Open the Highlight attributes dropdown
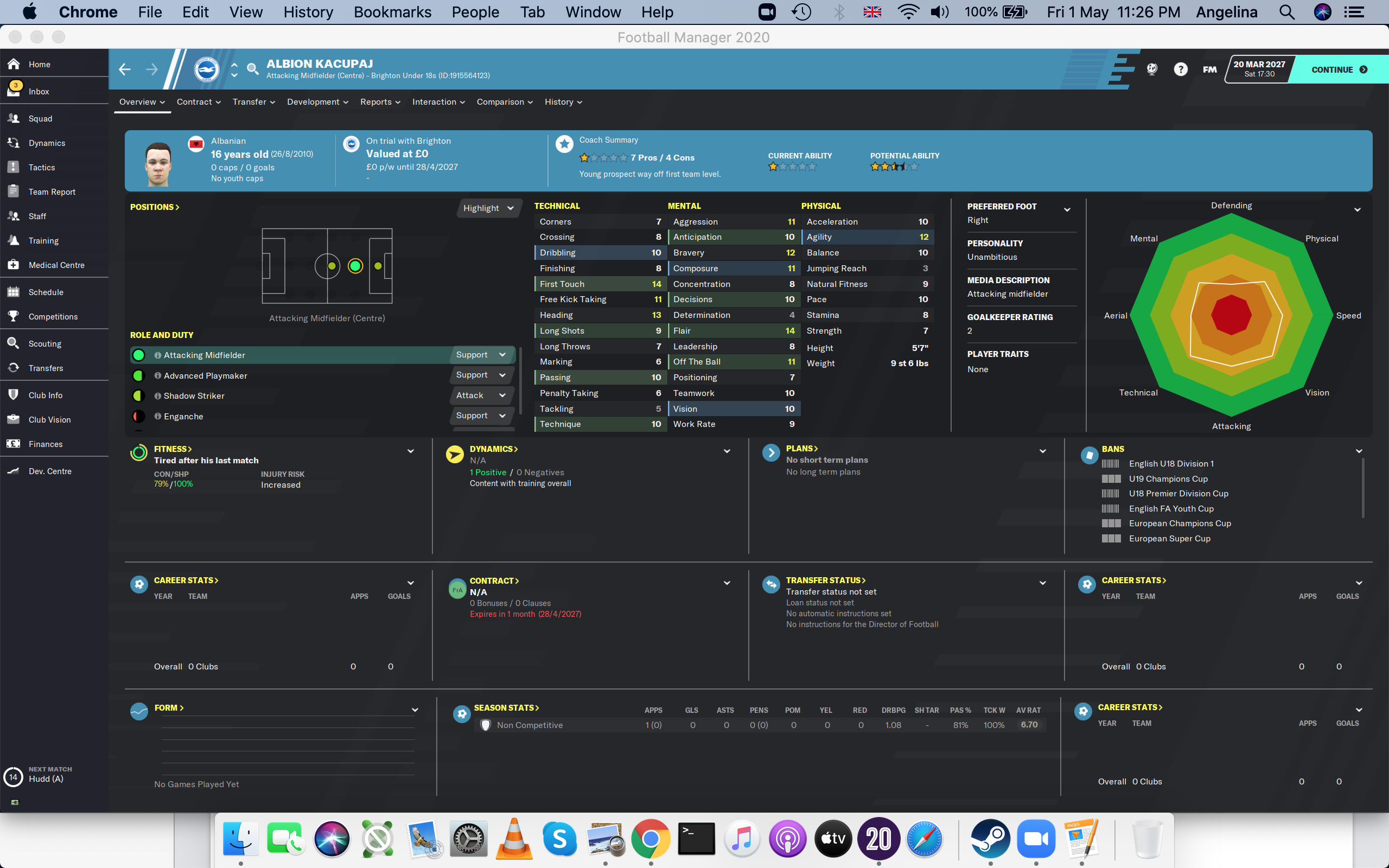The height and width of the screenshot is (868, 1389). point(489,208)
